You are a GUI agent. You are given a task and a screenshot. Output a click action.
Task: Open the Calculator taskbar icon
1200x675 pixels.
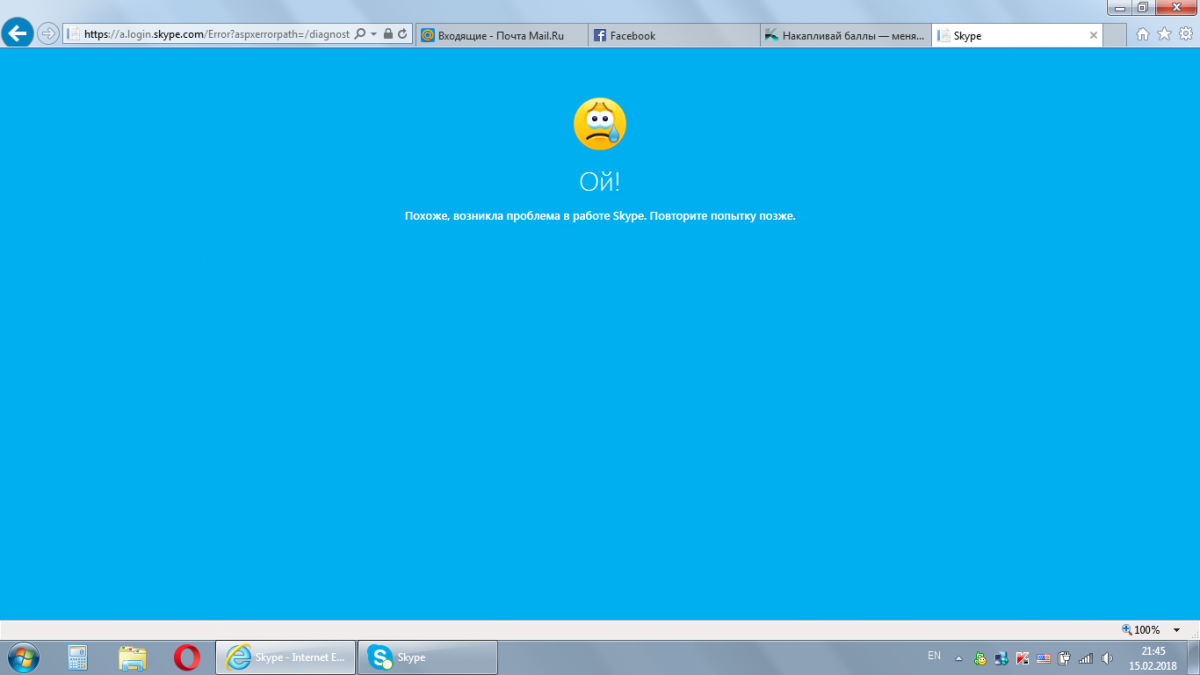pos(78,657)
